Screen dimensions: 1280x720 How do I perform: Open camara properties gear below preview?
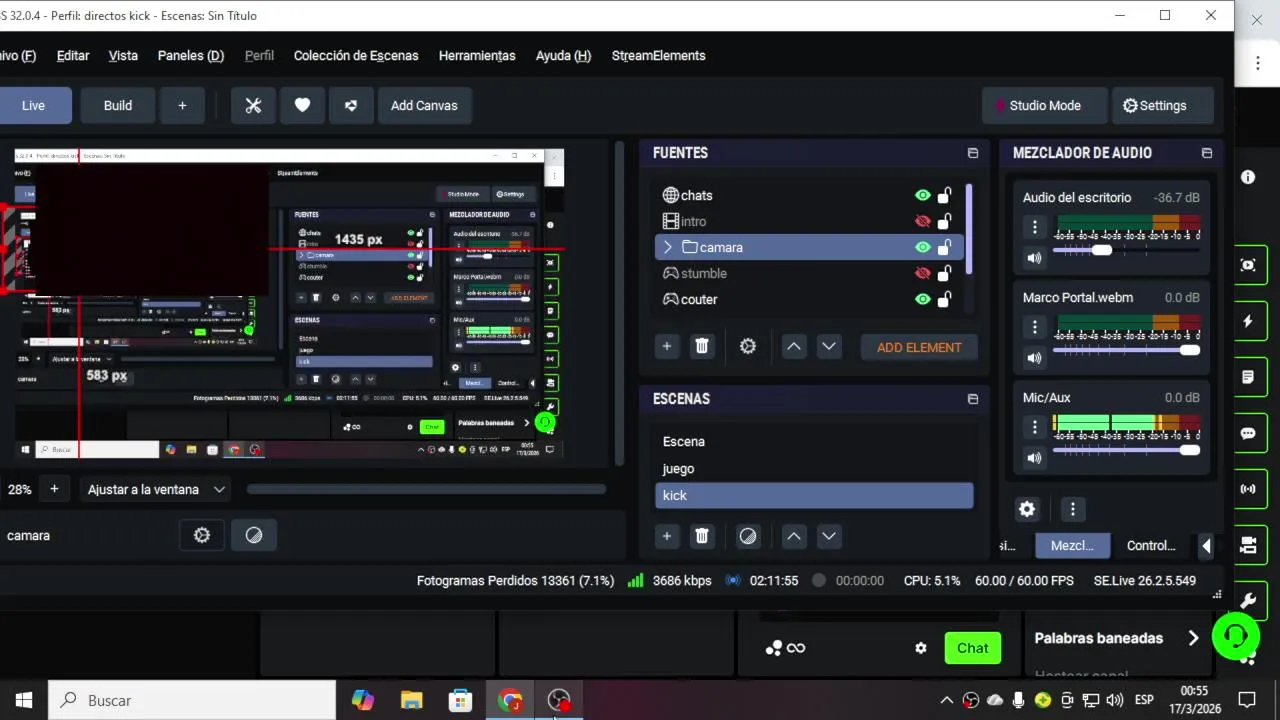point(202,535)
